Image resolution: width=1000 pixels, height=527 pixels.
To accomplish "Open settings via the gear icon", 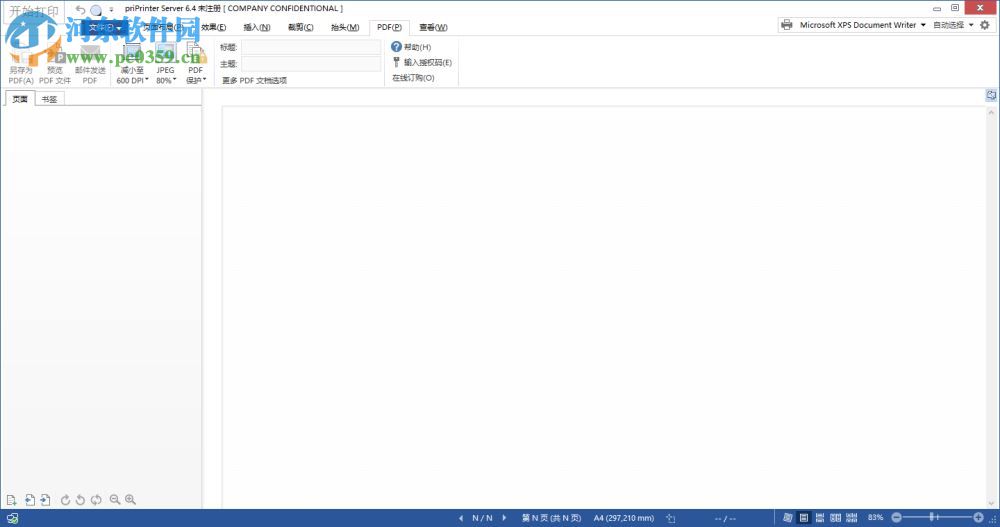I will 985,25.
